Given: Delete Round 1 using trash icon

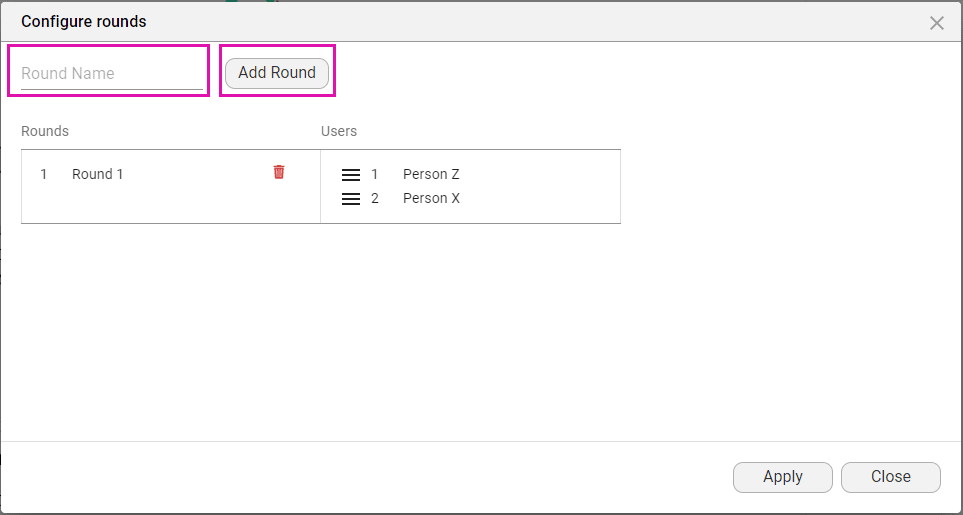Looking at the screenshot, I should pyautogui.click(x=279, y=172).
